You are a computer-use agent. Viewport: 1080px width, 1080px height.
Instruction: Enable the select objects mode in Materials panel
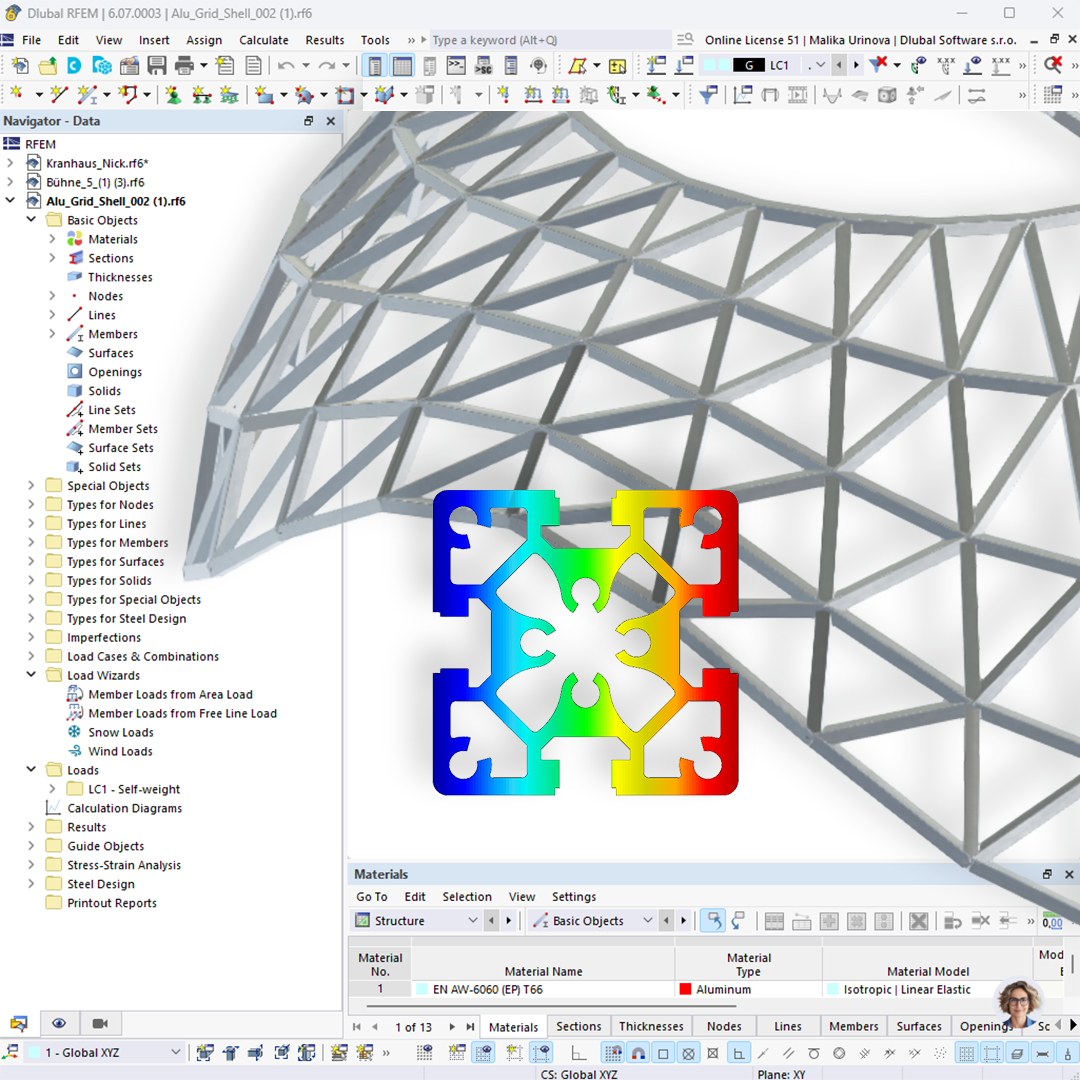712,920
